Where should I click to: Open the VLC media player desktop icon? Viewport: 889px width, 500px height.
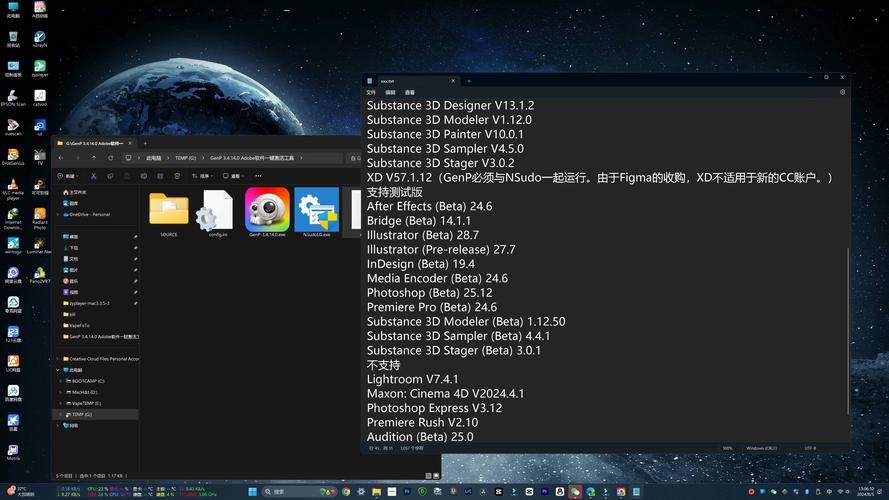13,189
